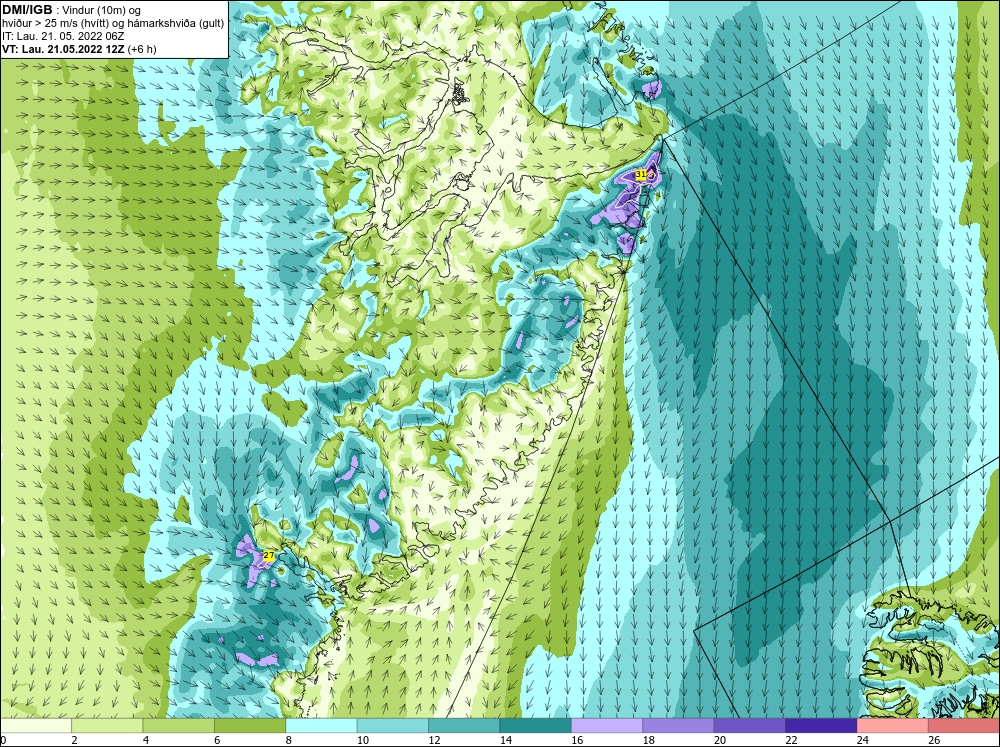Screen dimensions: 1000x747
Task: Pick the medium teal 12–14 m/s legend swatch
Action: coord(464,725)
